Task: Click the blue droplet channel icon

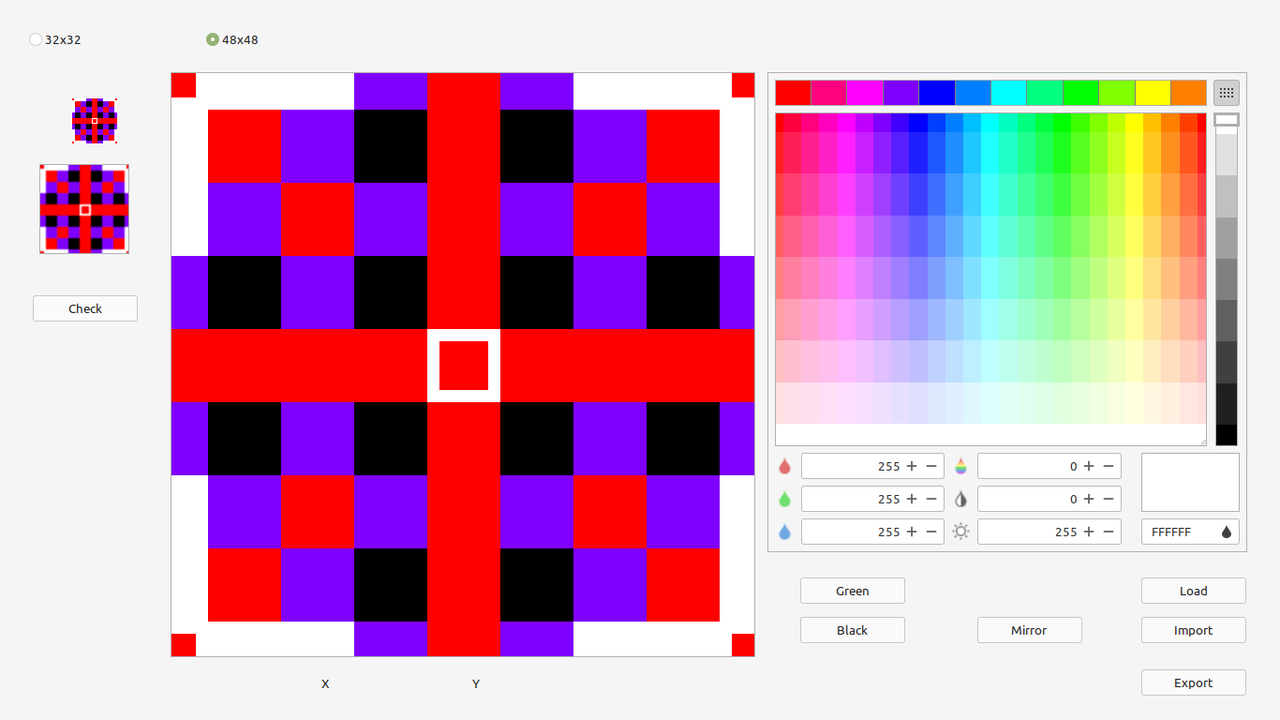Action: pyautogui.click(x=784, y=532)
